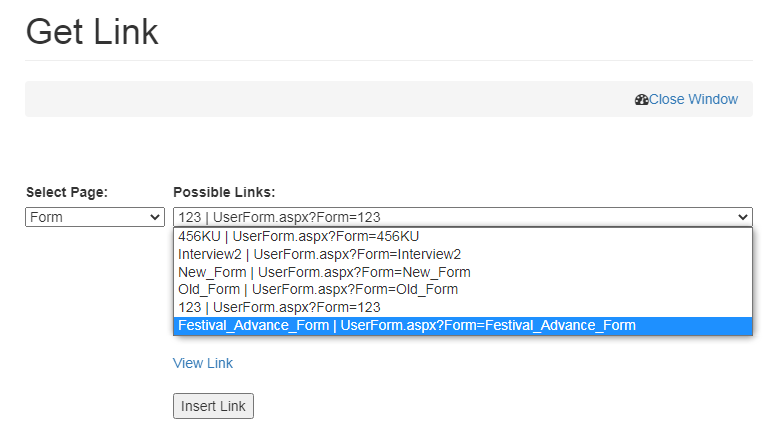780x444 pixels.
Task: Click the dashboard icon beside Close Window
Action: point(641,100)
